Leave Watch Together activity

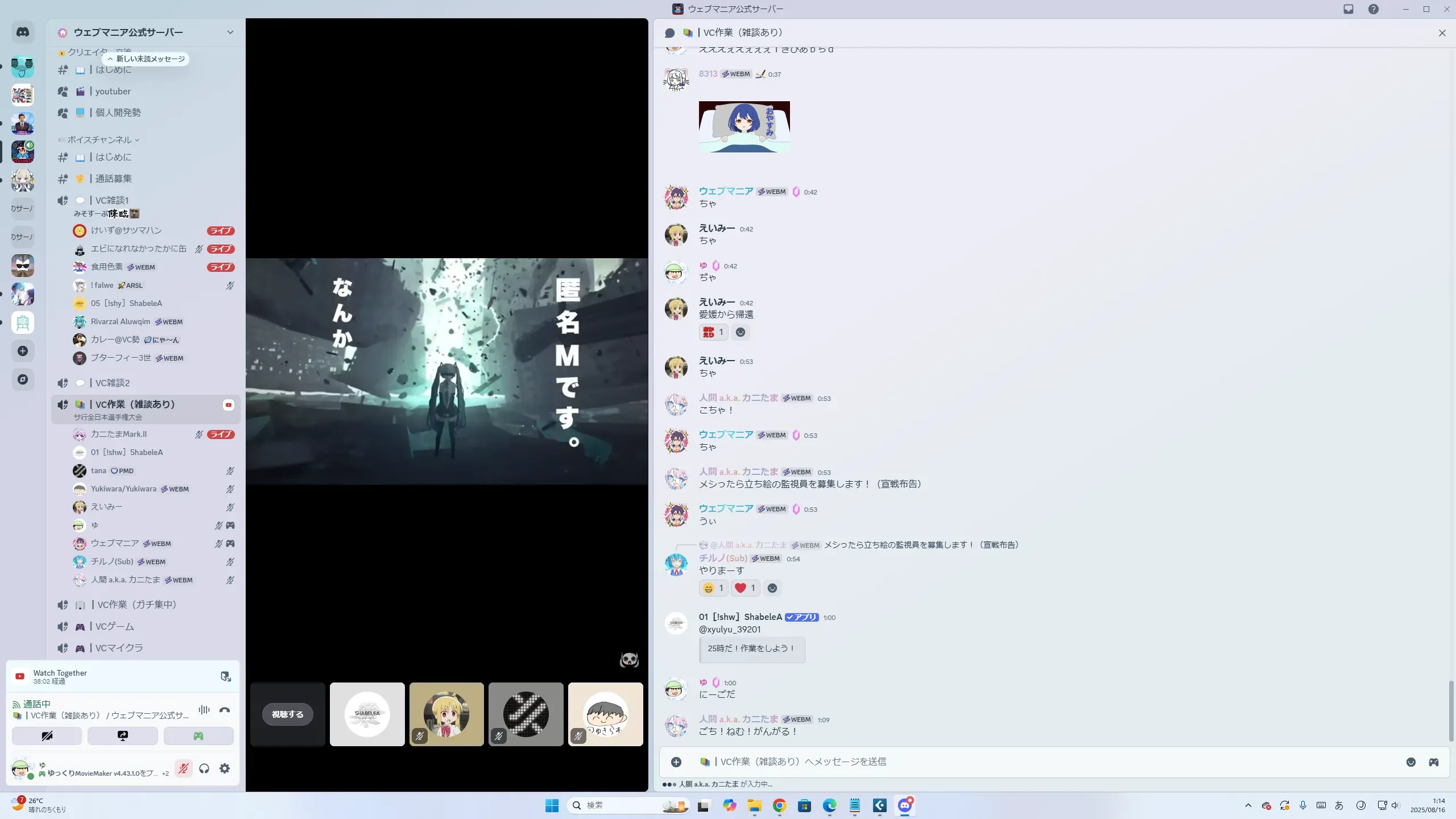click(x=226, y=676)
